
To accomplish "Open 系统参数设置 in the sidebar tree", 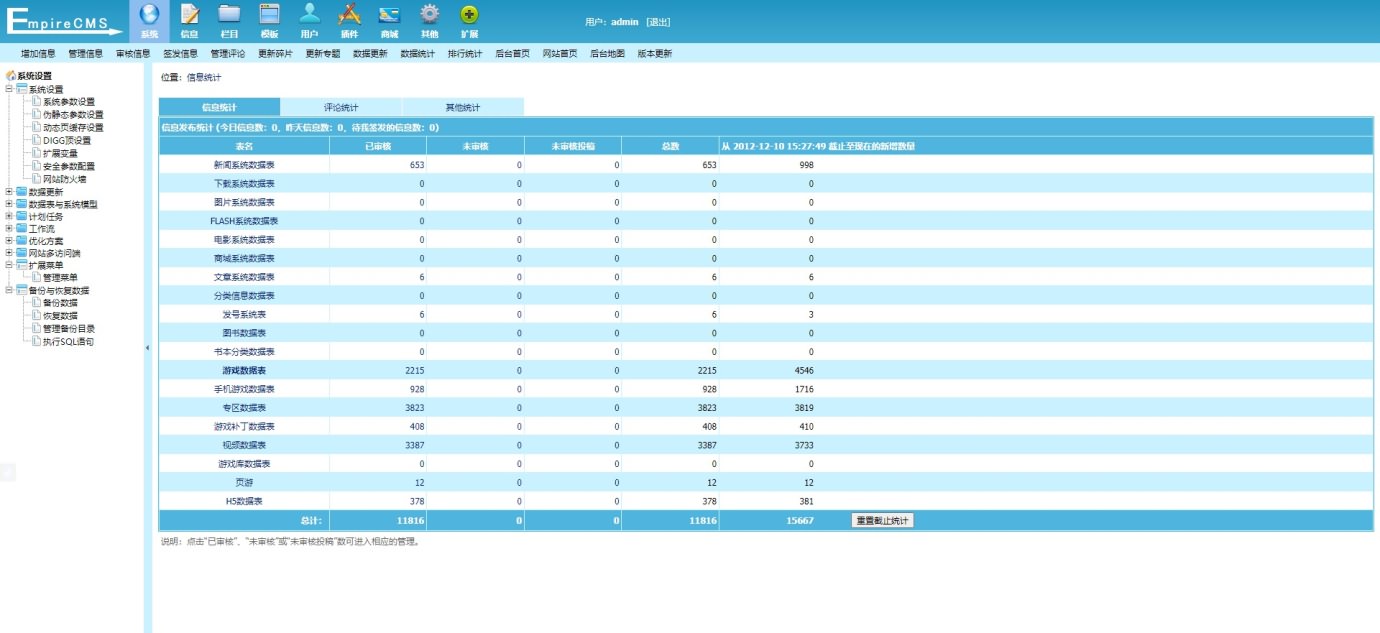I will click(x=69, y=102).
